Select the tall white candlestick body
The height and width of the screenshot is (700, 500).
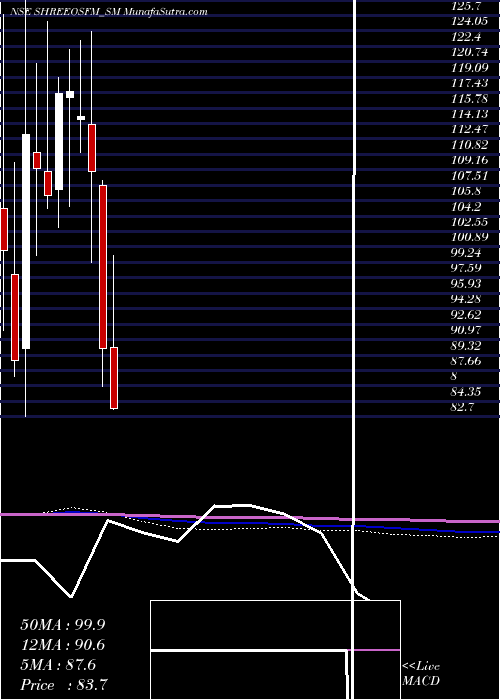pos(26,241)
